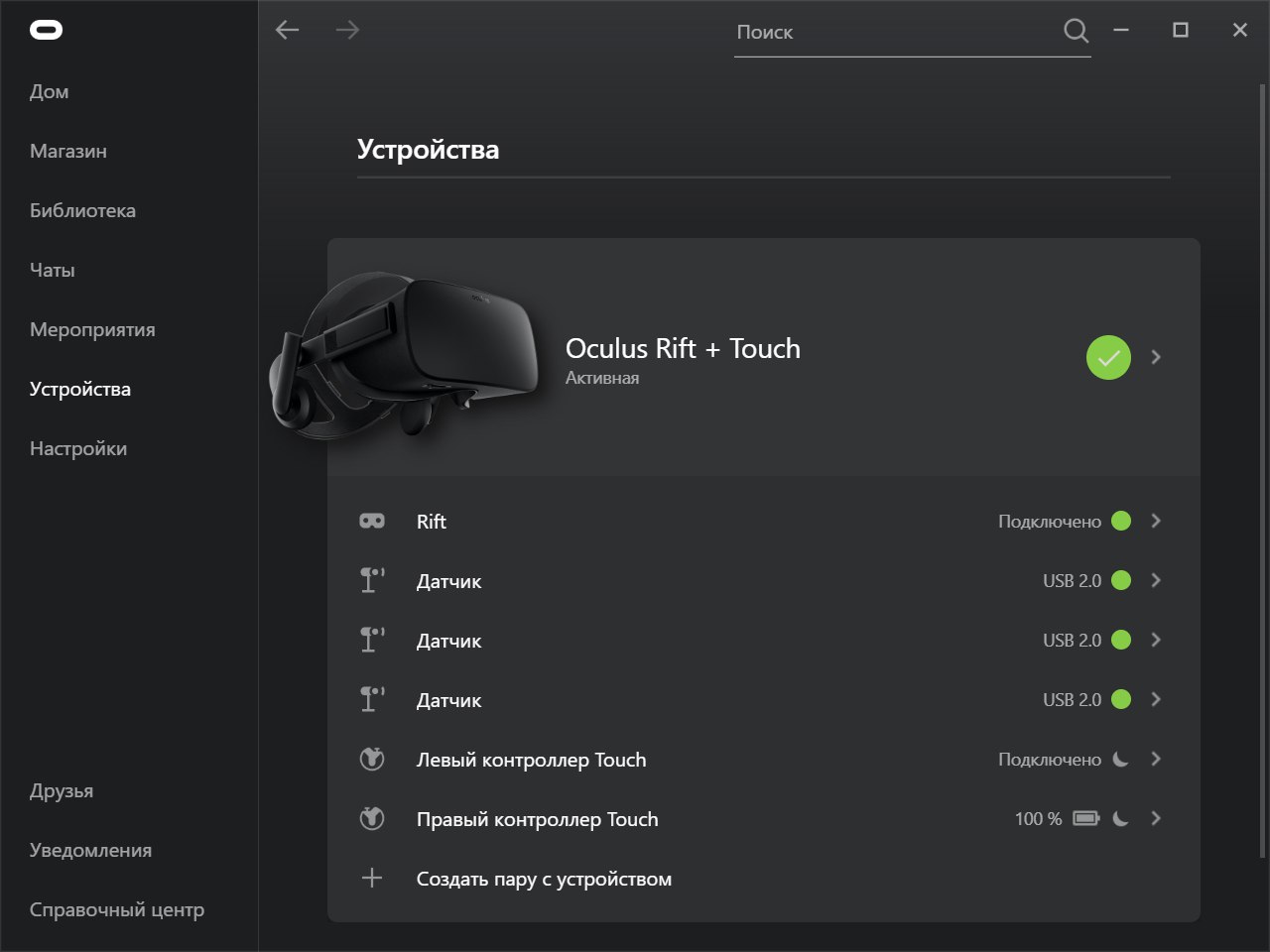This screenshot has height=952, width=1270.
Task: Open the Справочный центр link
Action: click(117, 909)
